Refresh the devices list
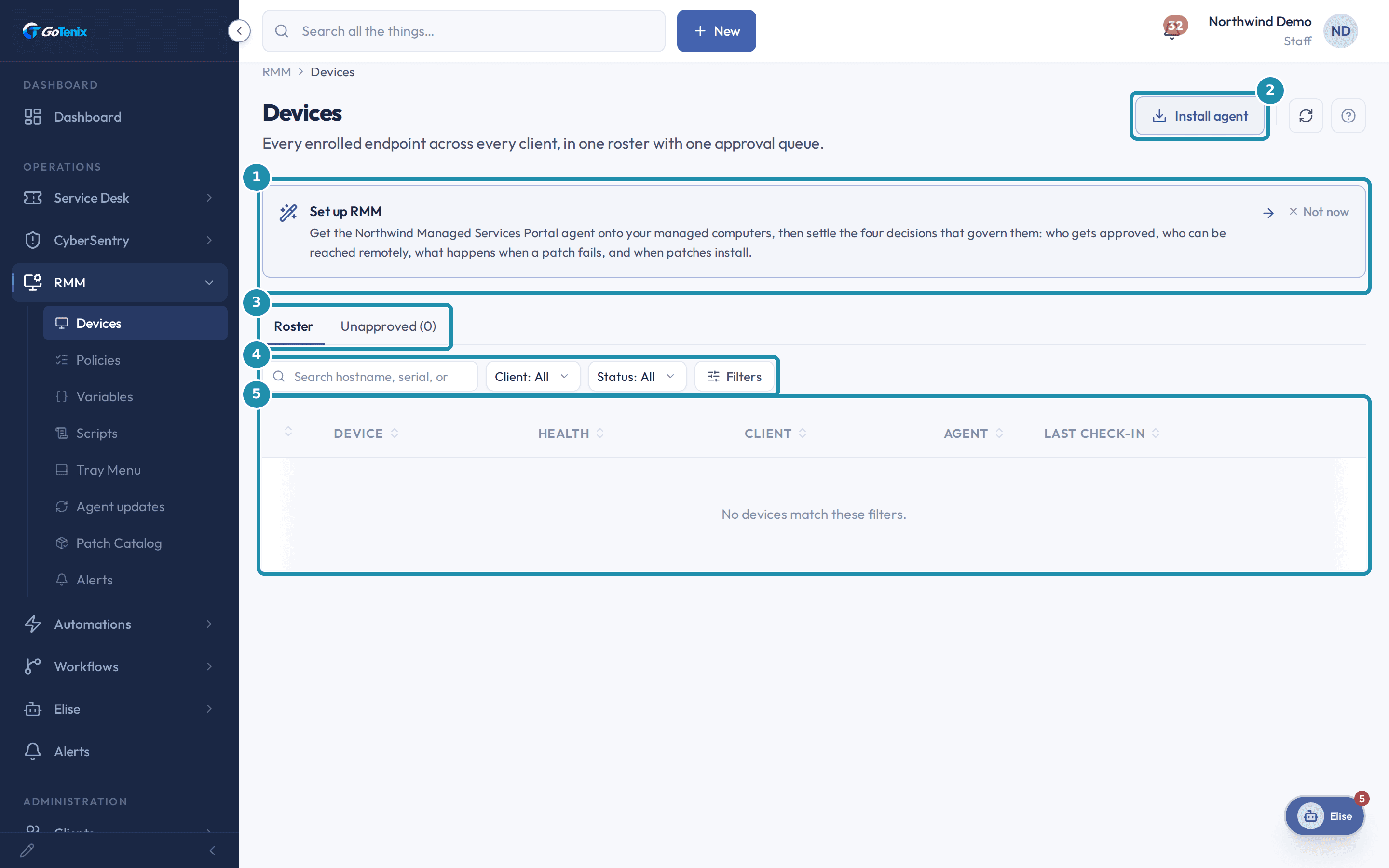This screenshot has width=1389, height=868. click(1306, 116)
